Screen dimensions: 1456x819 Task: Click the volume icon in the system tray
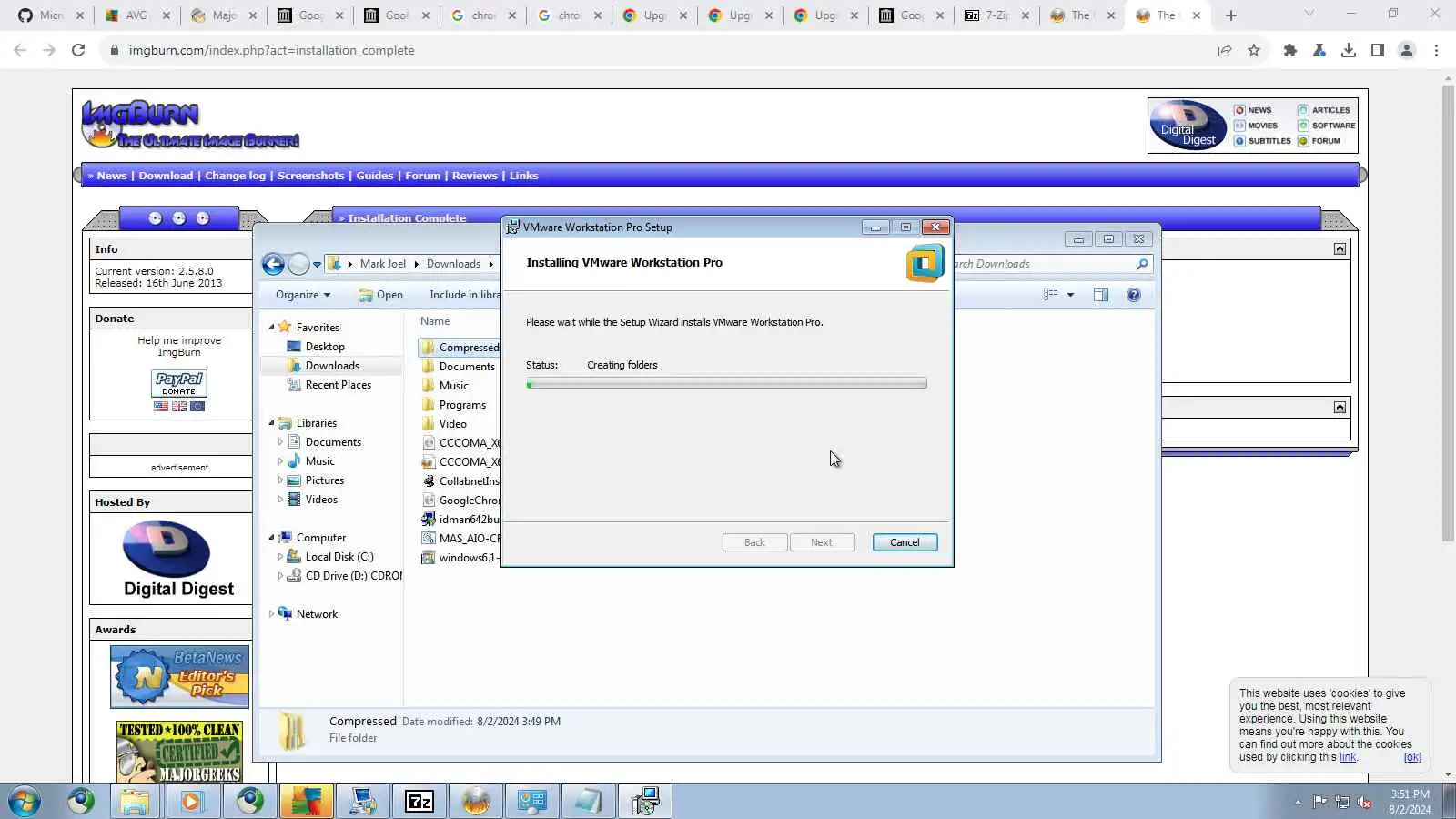click(x=1364, y=802)
